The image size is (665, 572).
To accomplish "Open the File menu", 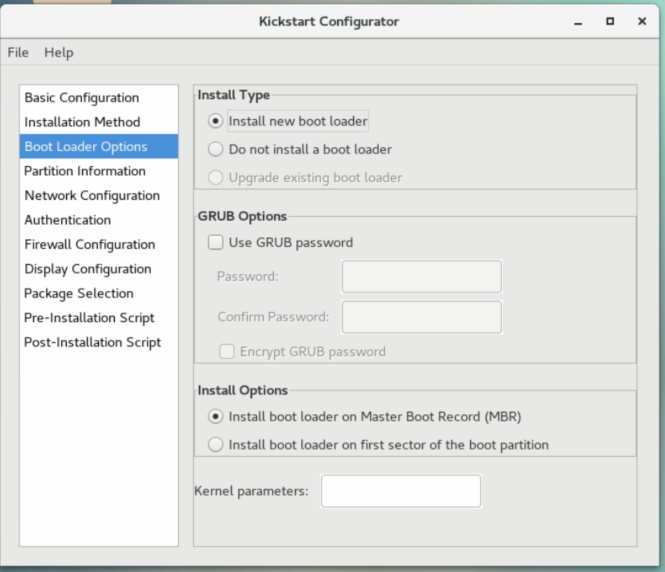I will [18, 53].
